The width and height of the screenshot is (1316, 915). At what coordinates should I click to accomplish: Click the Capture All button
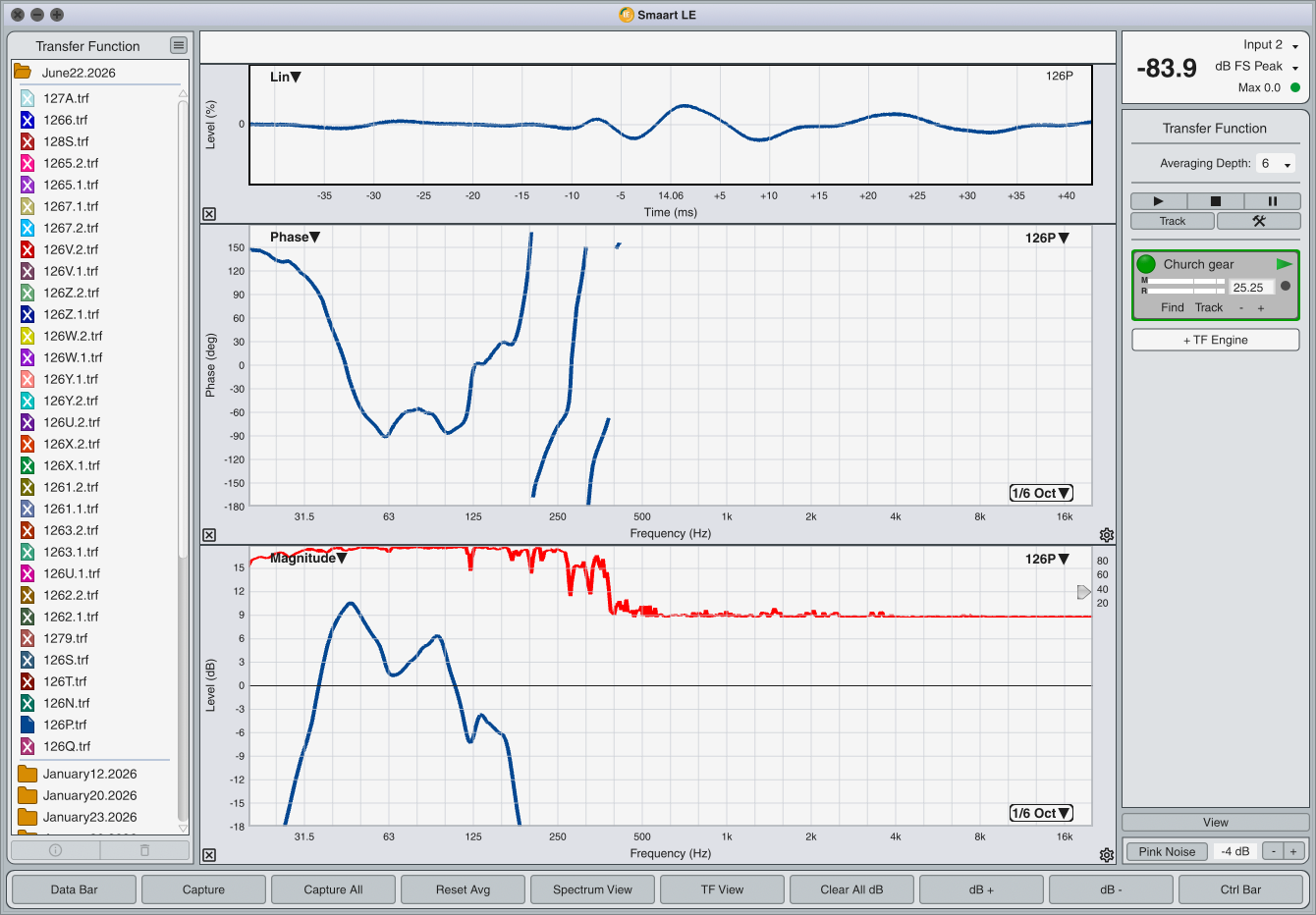pyautogui.click(x=333, y=889)
